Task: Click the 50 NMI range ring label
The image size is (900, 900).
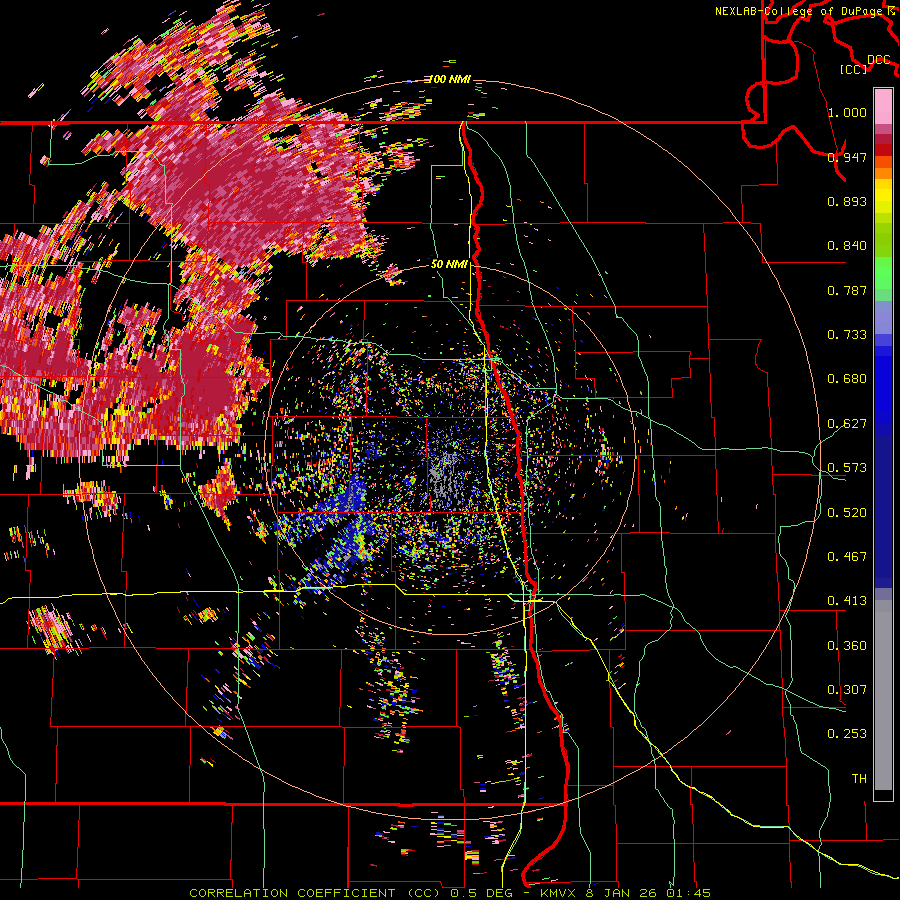Action: tap(449, 264)
